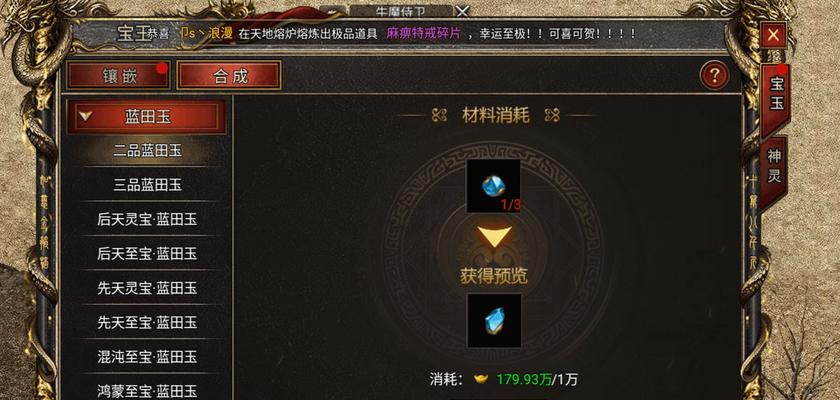Viewport: 840px width, 400px height.
Task: Click the purple 麻痹特戒碎片 item link
Action: [424, 33]
